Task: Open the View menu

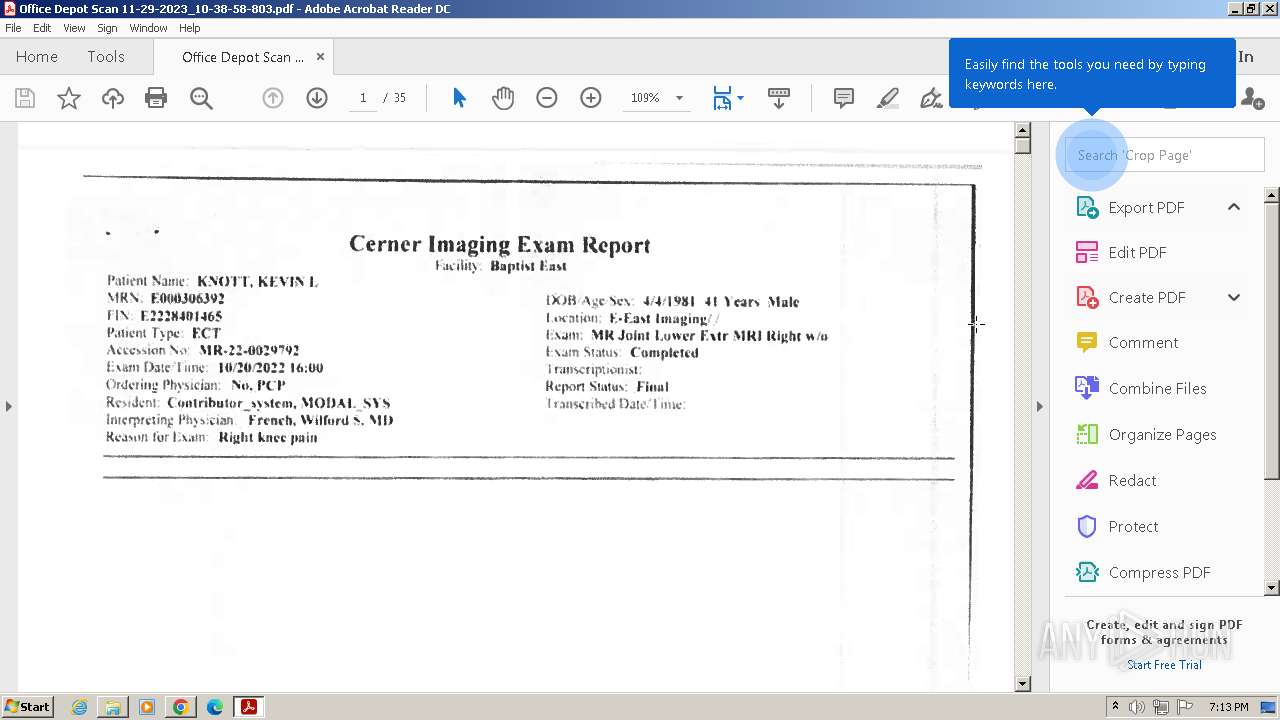Action: pyautogui.click(x=74, y=28)
